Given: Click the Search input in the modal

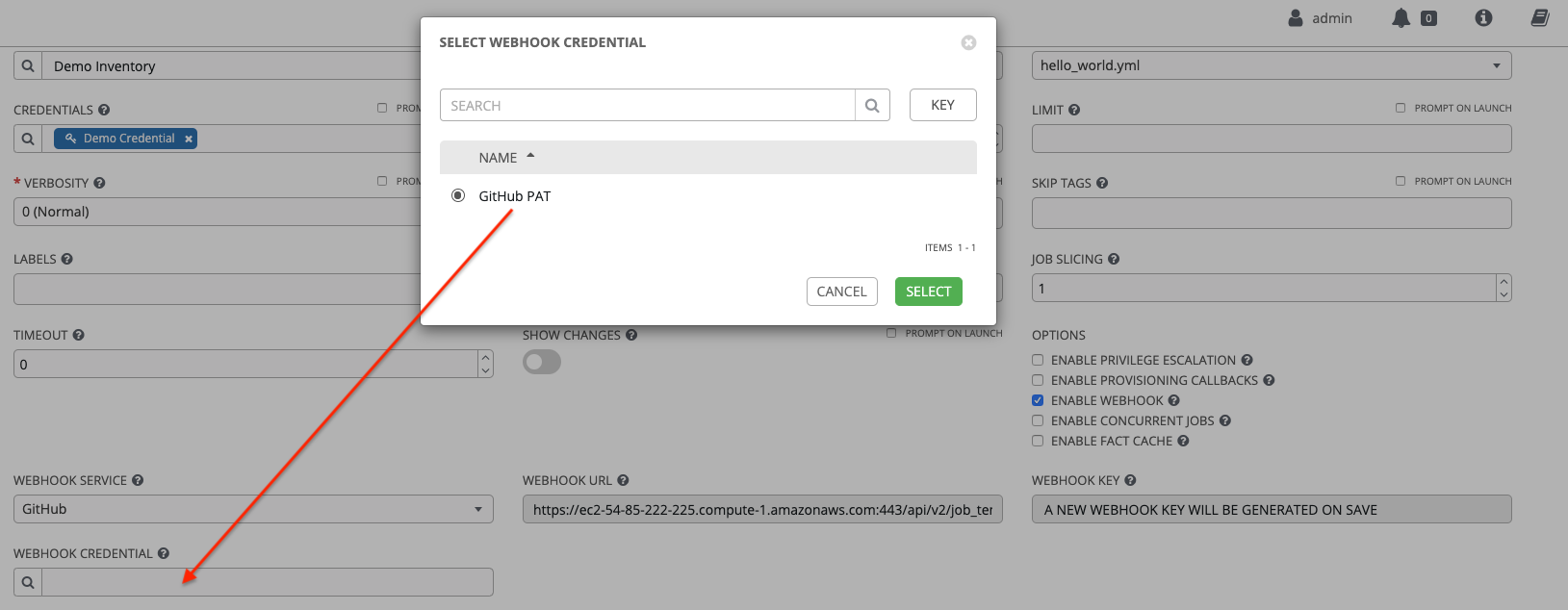Looking at the screenshot, I should point(647,106).
